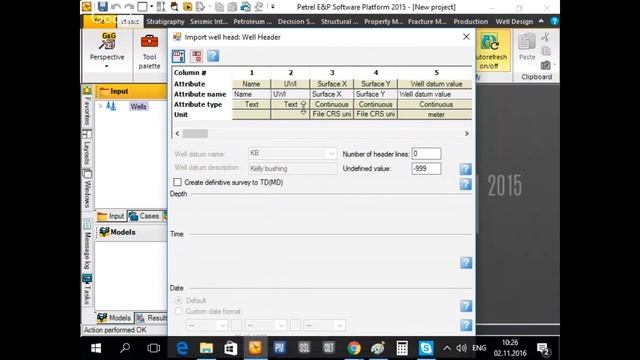Expand the Wells tree node
640x360 pixels.
point(100,106)
